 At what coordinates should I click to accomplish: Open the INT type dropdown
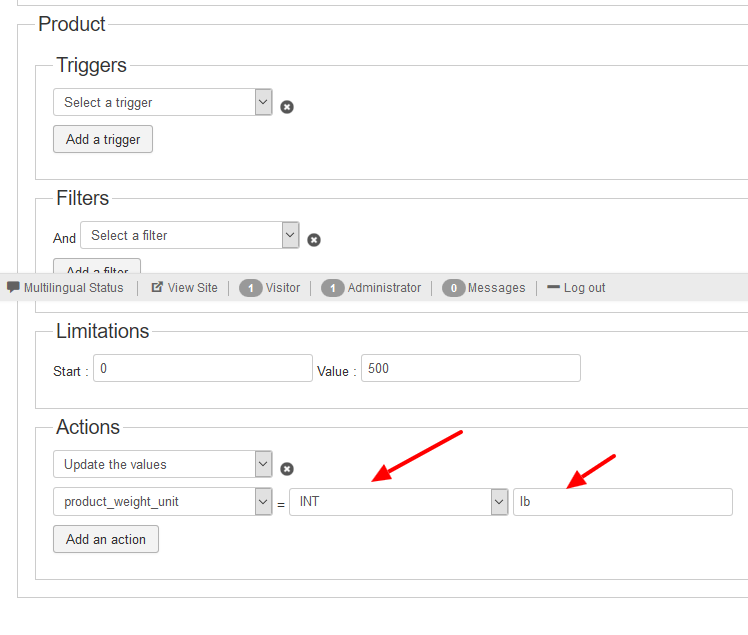click(x=399, y=502)
